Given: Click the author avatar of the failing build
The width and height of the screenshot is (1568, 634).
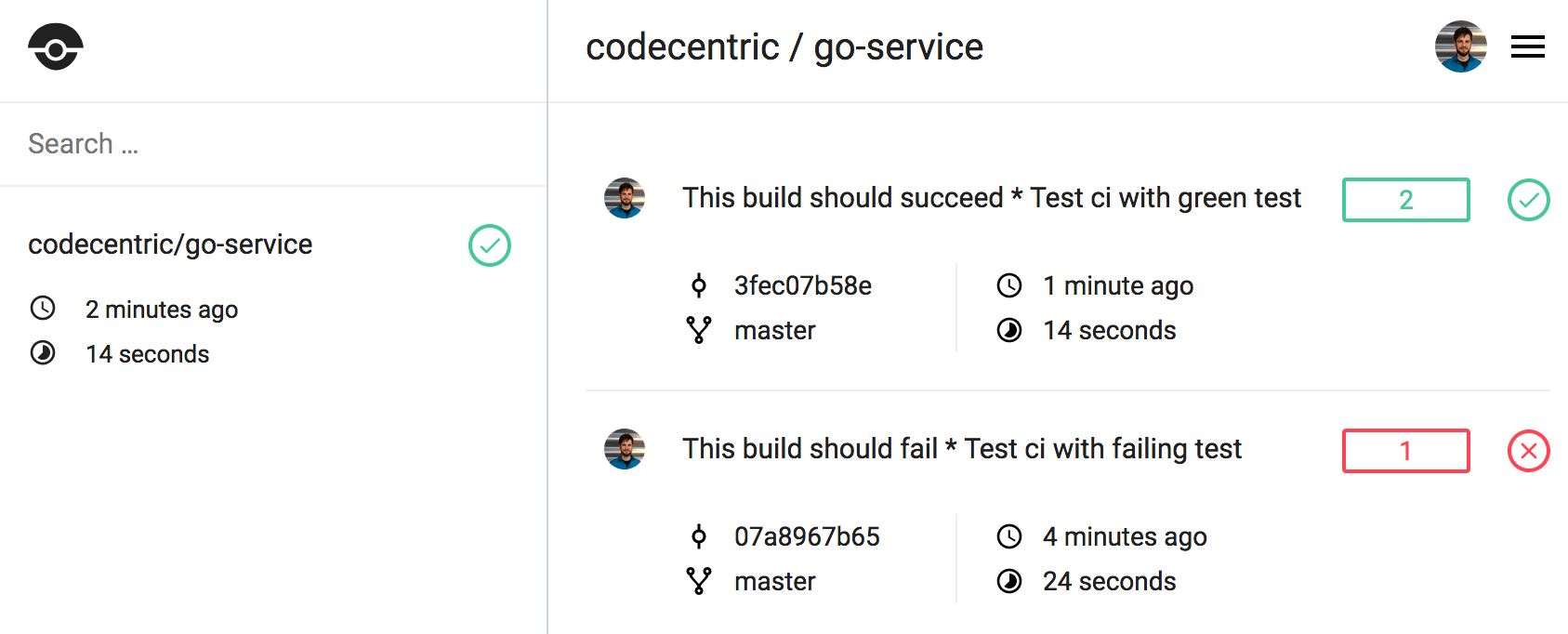Looking at the screenshot, I should coord(625,449).
